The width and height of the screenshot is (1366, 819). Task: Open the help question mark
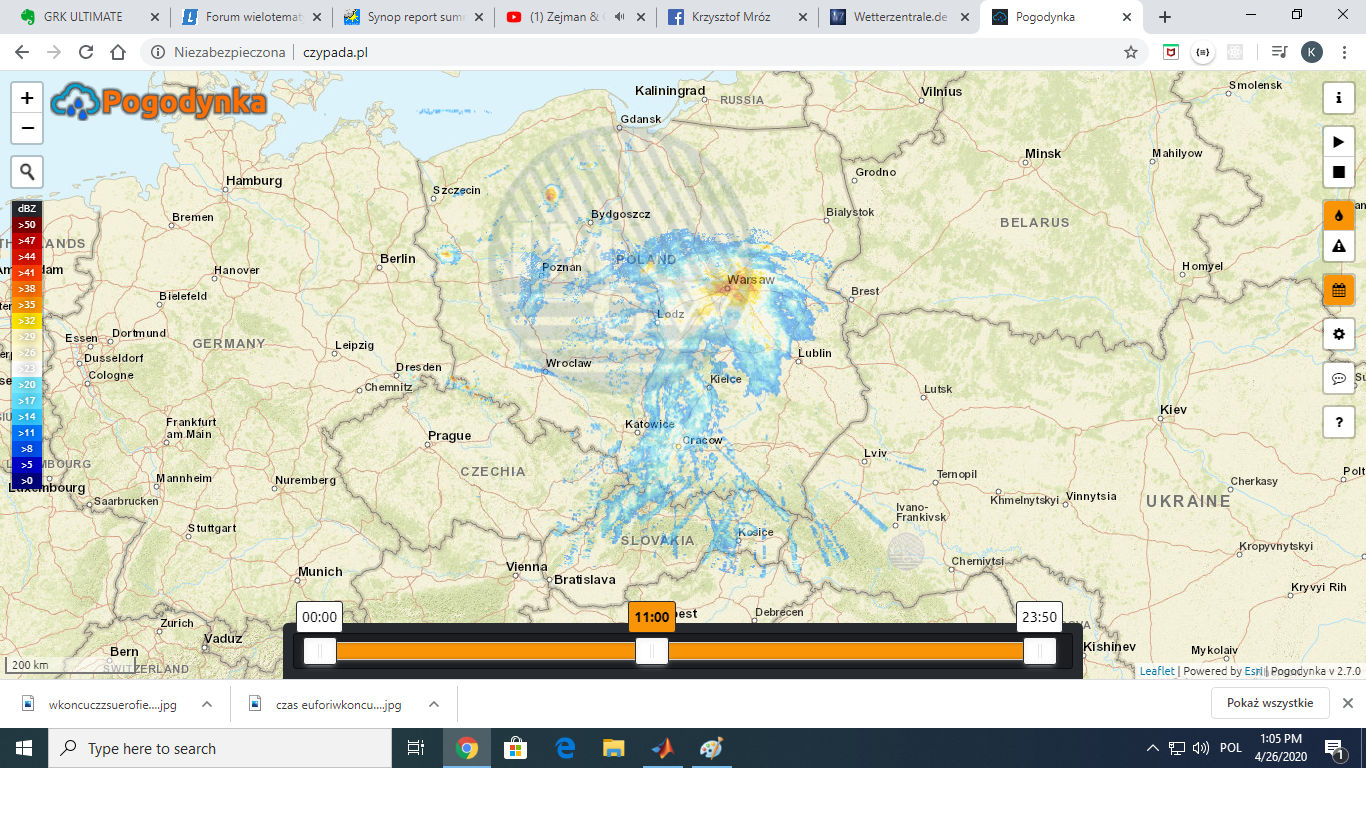pos(1339,422)
